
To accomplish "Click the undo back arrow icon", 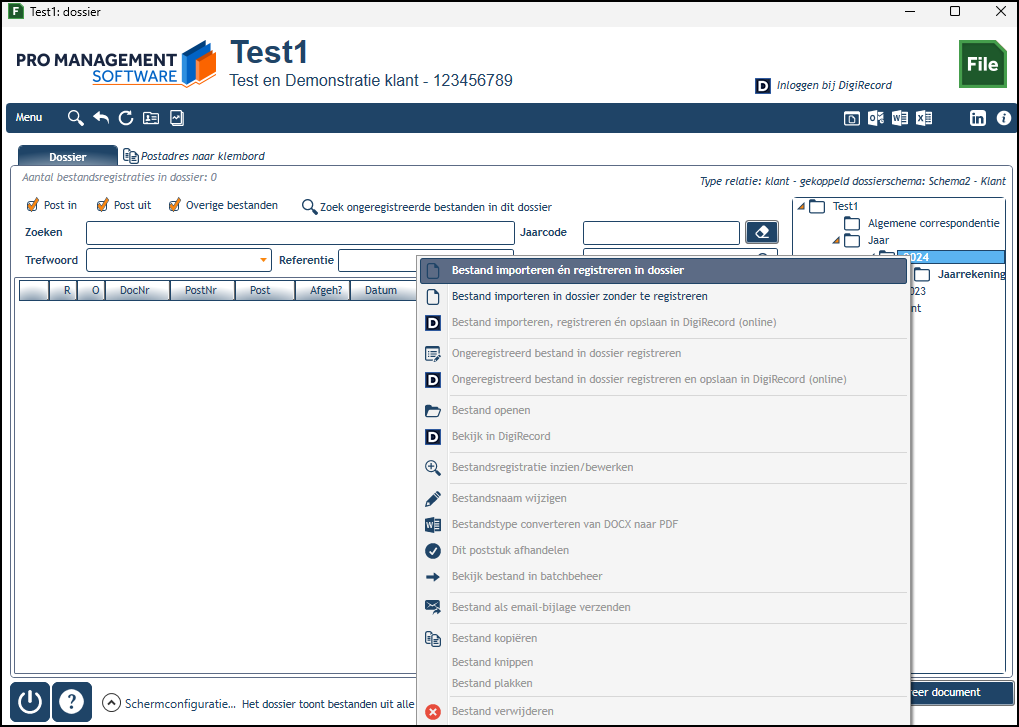I will [x=101, y=118].
